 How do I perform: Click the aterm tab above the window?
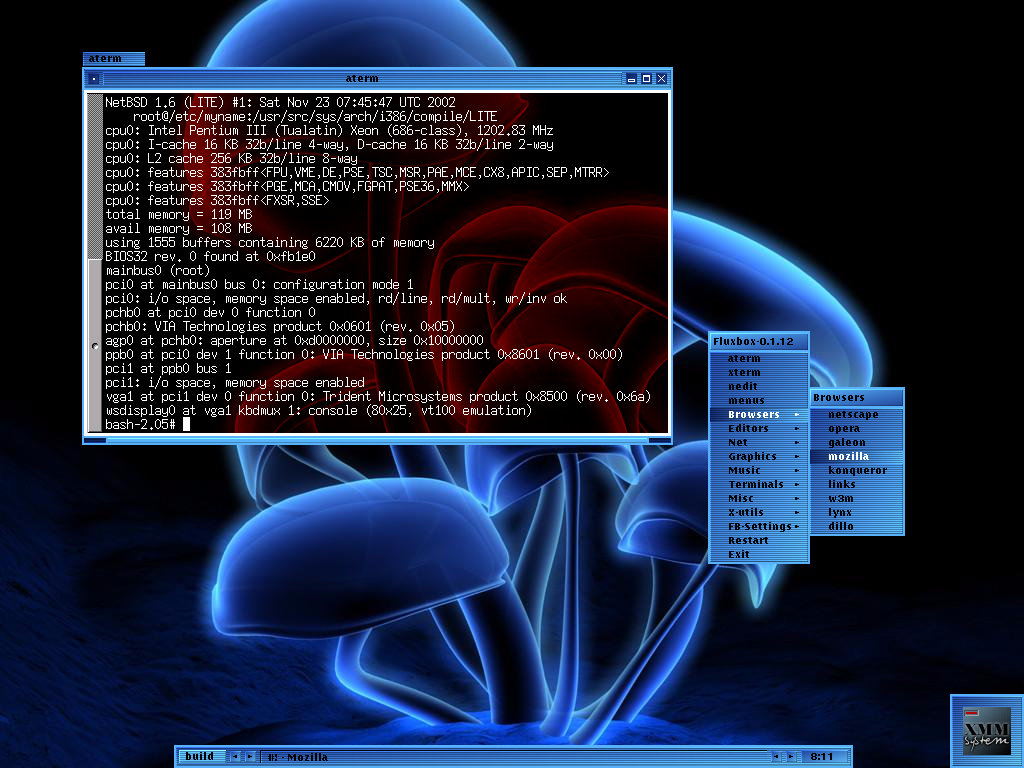[x=112, y=58]
